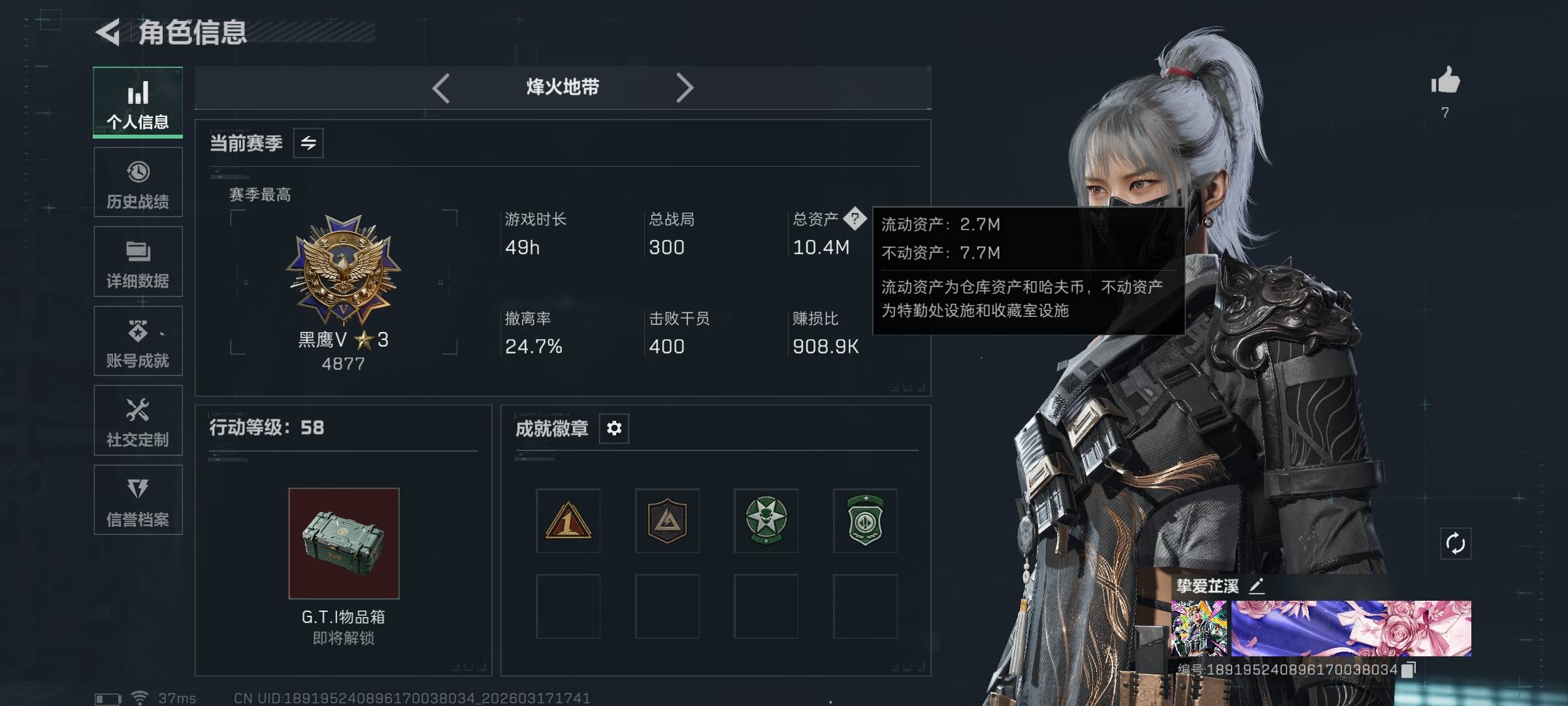Switch to previous game mode from 烽火地带
This screenshot has width=1568, height=706.
[441, 88]
